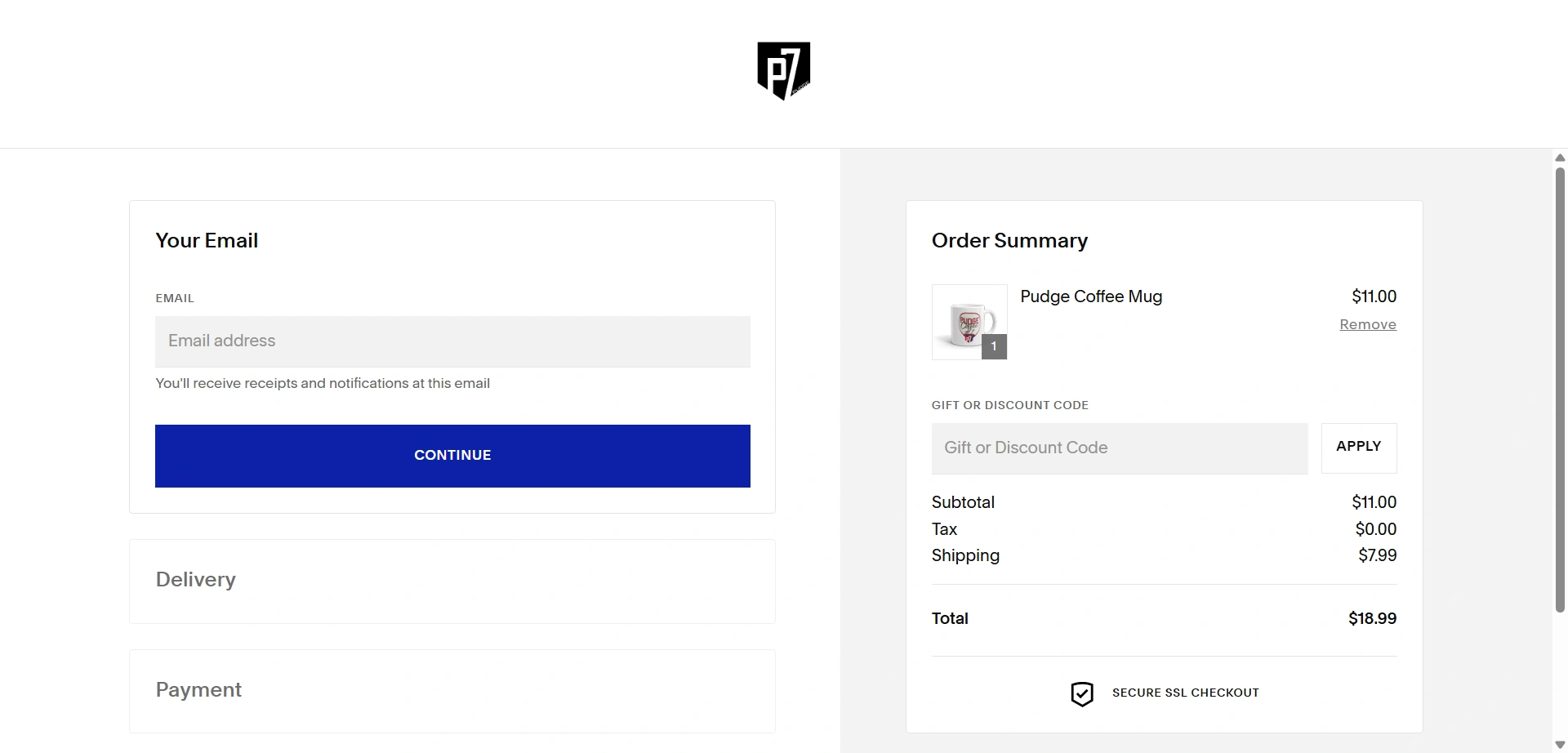Focus the Email address field
1568x753 pixels.
(x=452, y=341)
